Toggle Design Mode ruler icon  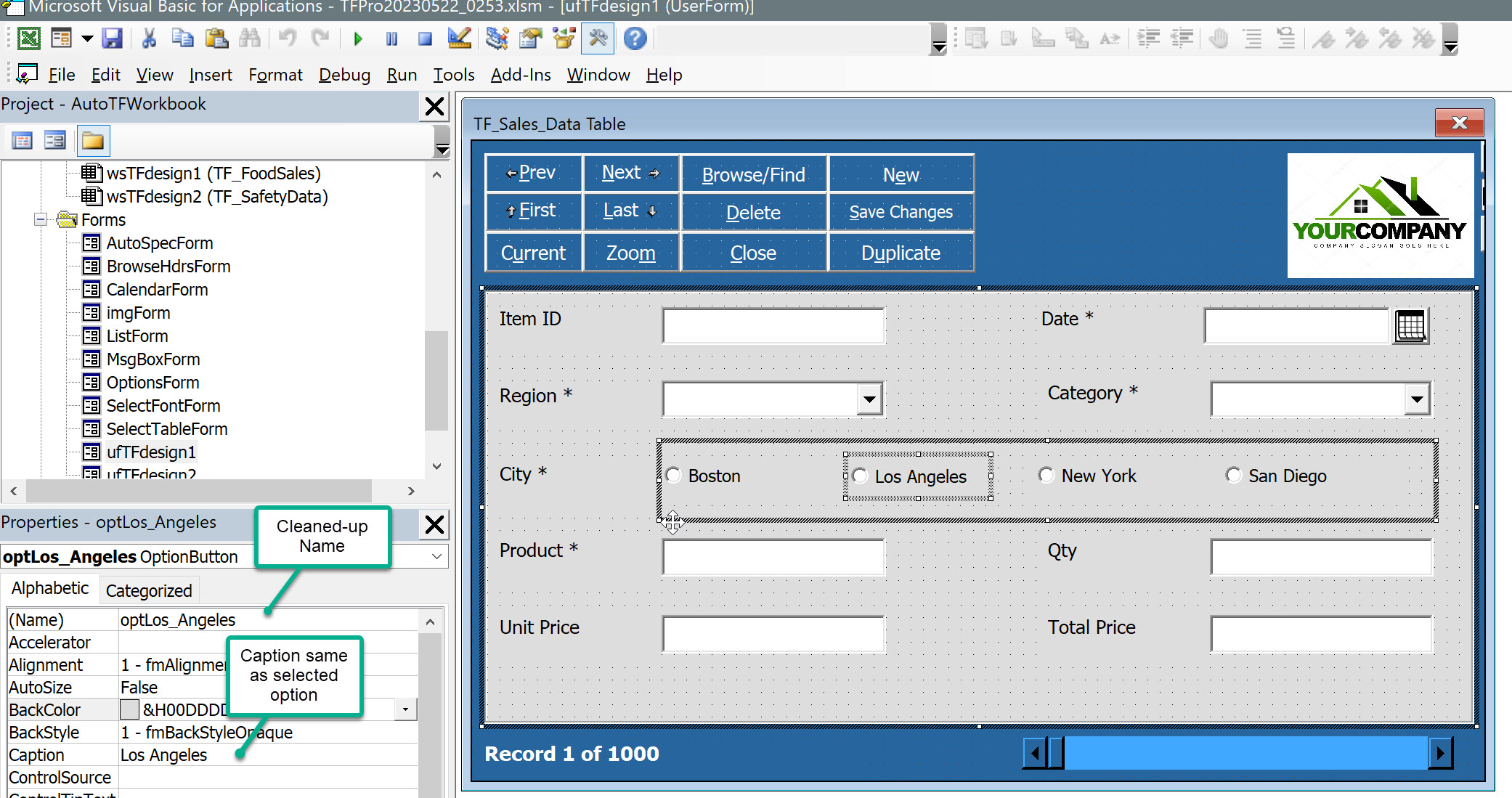click(459, 38)
